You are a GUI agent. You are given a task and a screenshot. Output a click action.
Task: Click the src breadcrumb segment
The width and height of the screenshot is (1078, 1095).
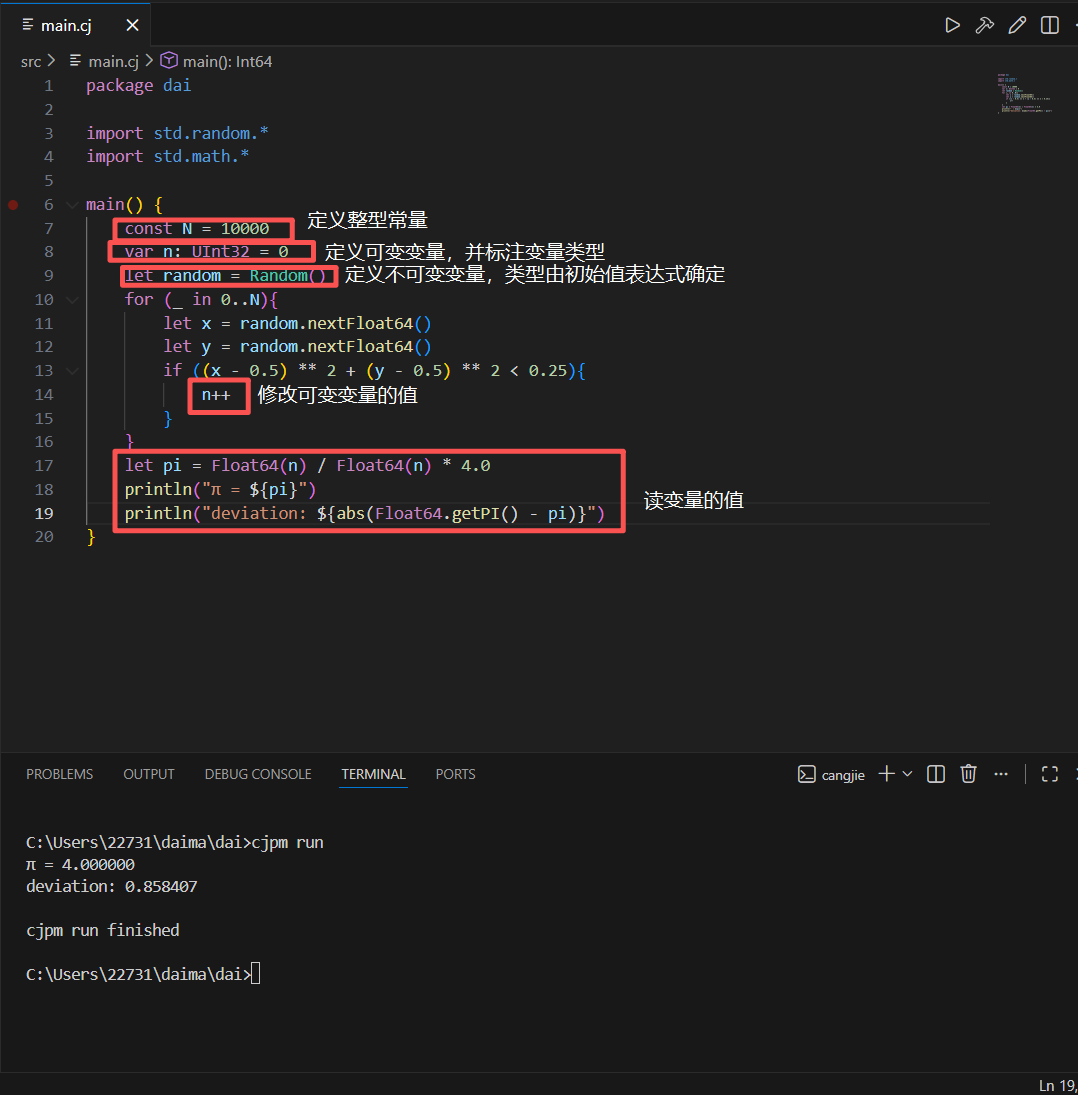click(31, 61)
